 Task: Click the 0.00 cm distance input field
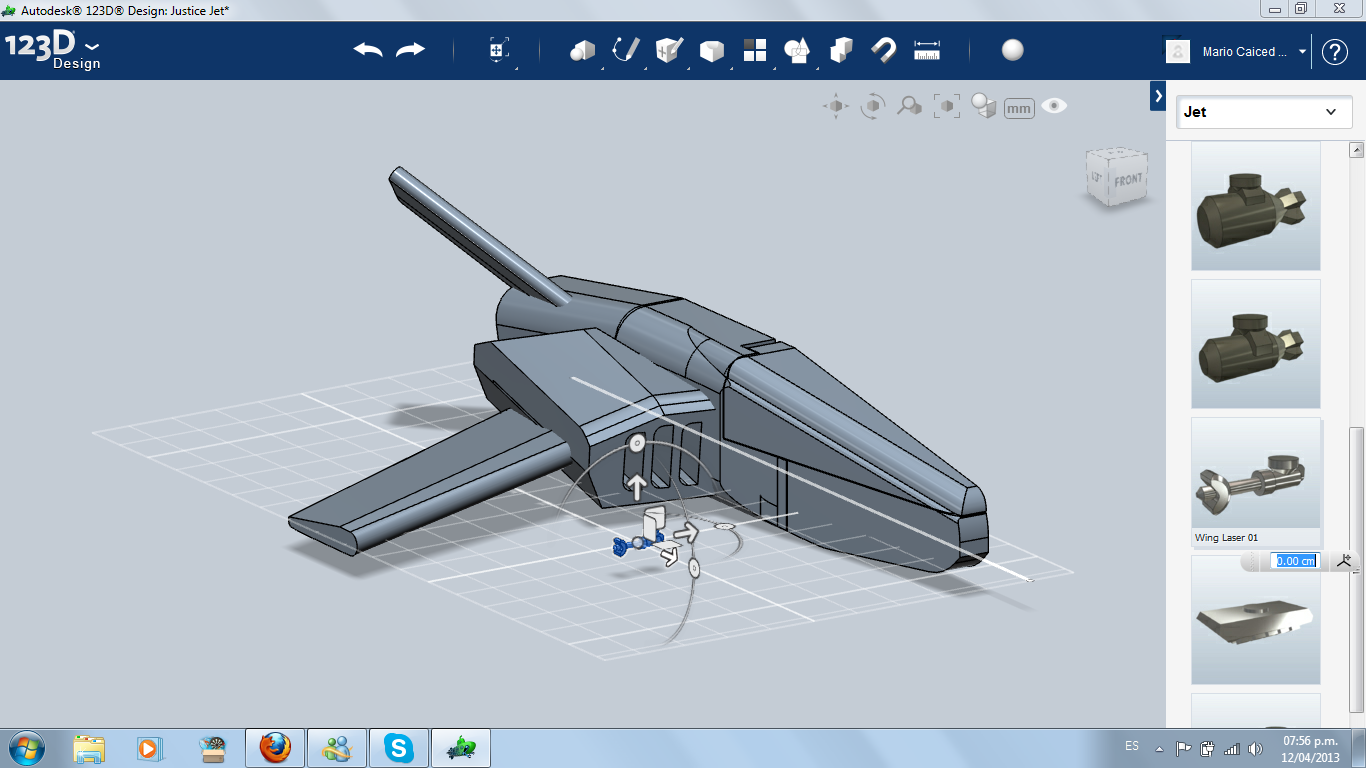click(x=1295, y=561)
